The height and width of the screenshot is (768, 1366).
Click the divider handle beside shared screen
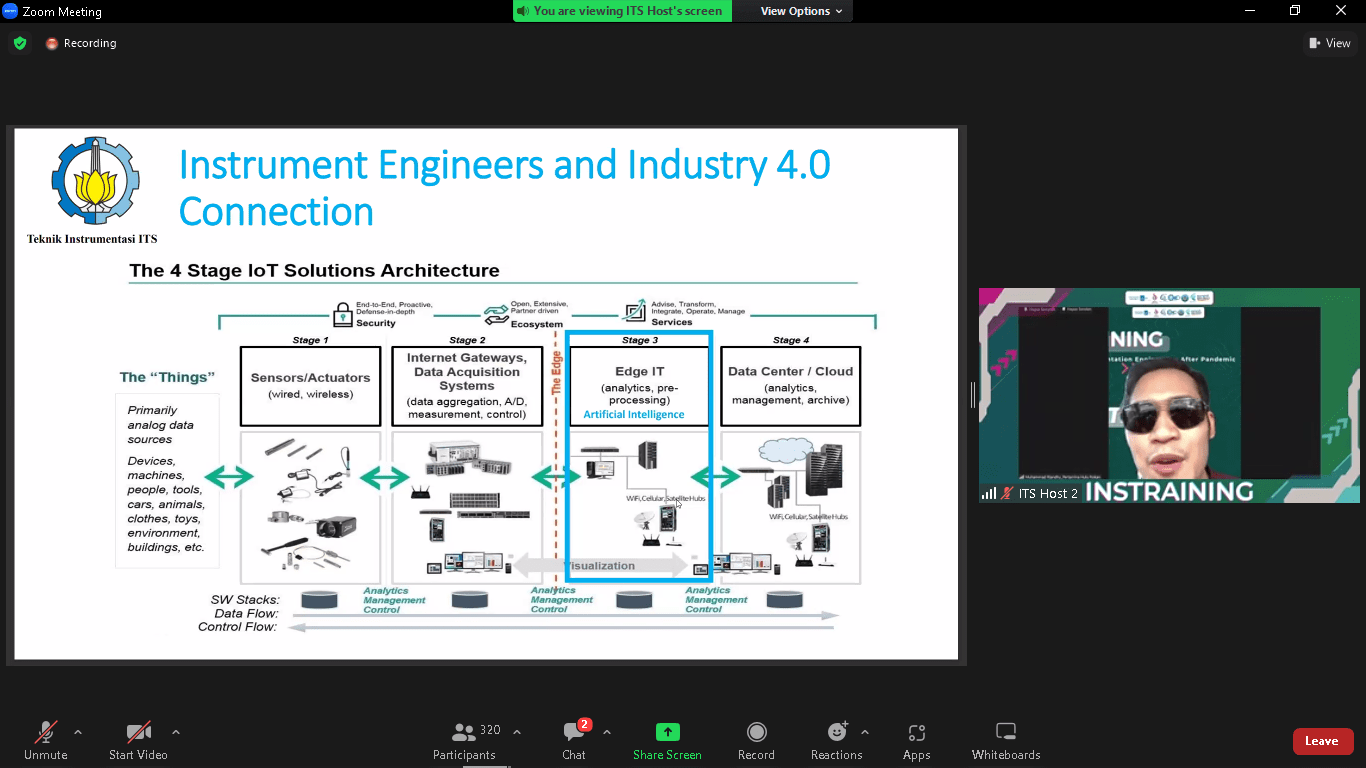972,395
